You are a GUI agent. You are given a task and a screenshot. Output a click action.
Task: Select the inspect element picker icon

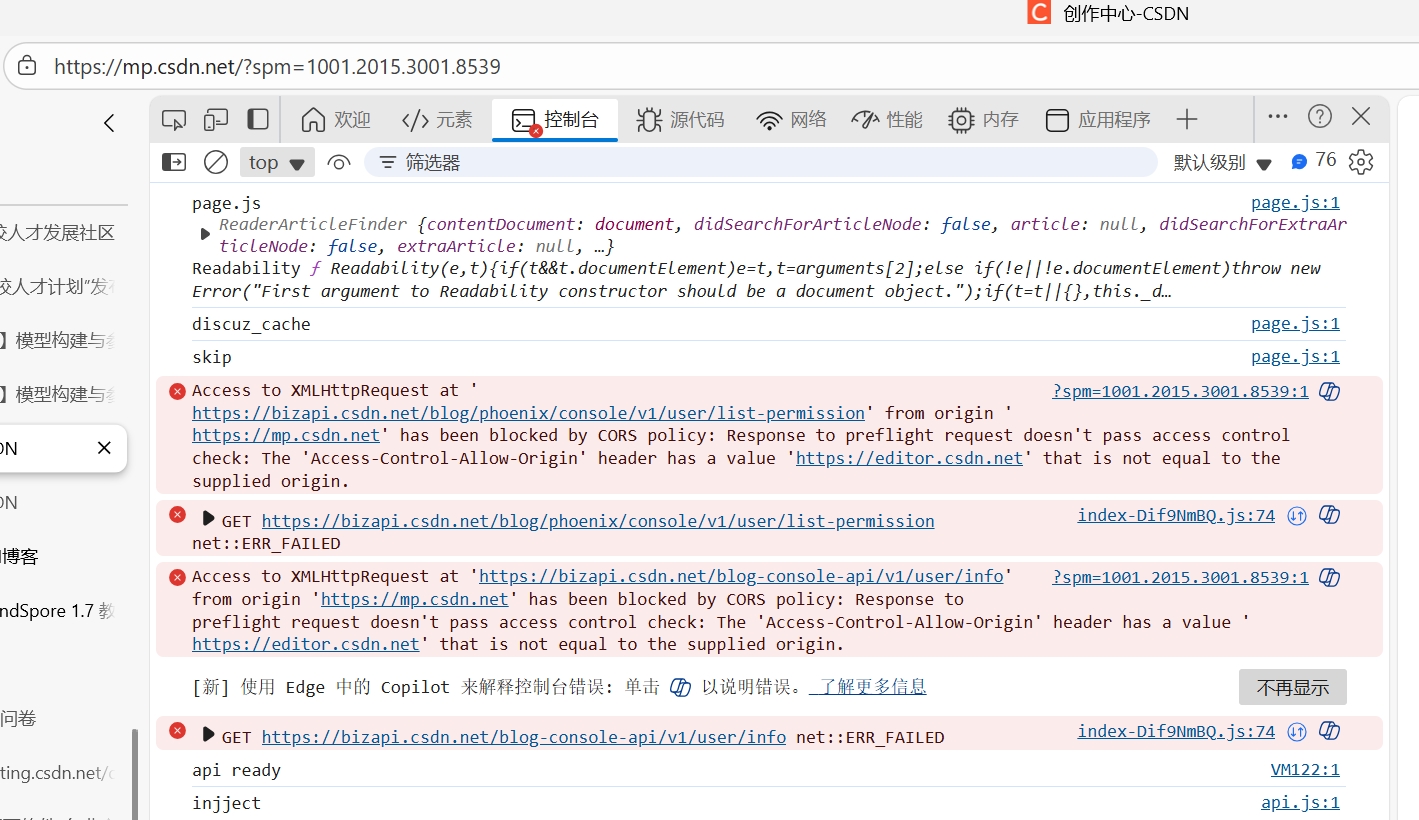point(174,120)
